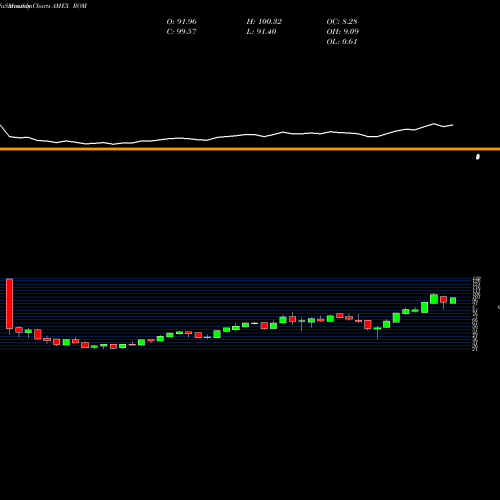Viewport: 500px width, 500px height.
Task: Click the OH: 9.09 value
Action: coord(342,32)
